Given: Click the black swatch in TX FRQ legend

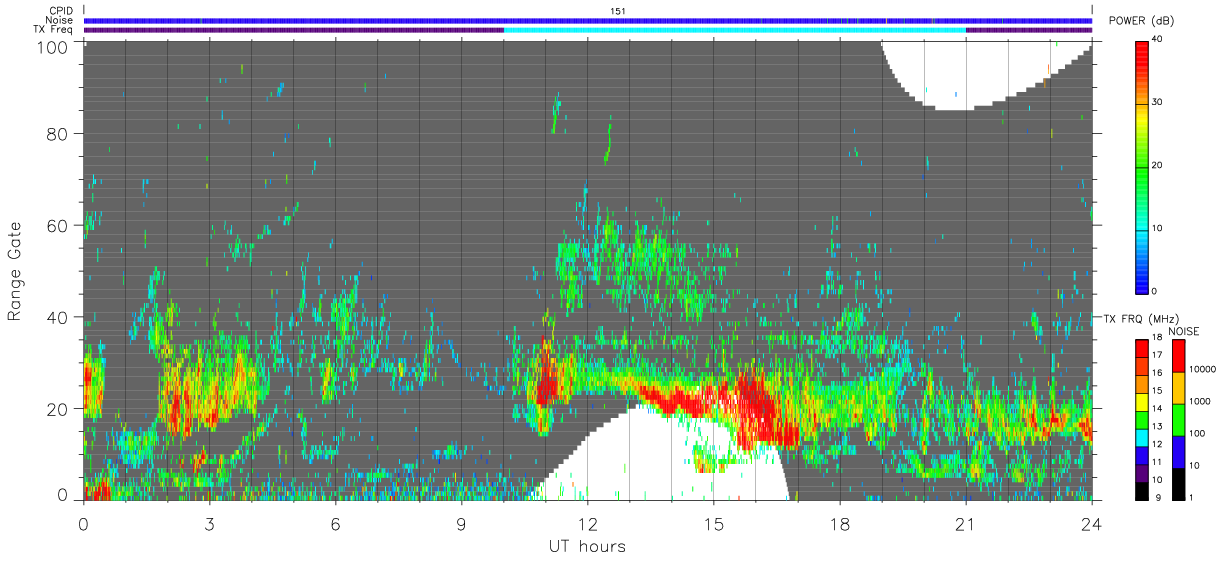Looking at the screenshot, I should coord(1142,491).
